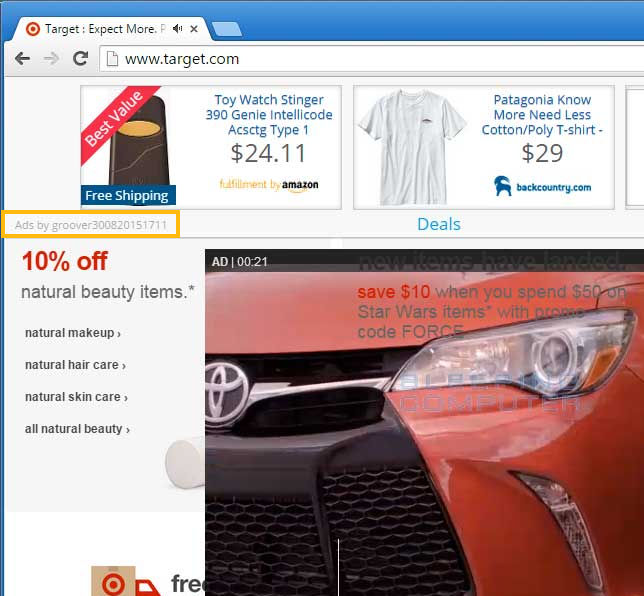Image resolution: width=644 pixels, height=596 pixels.
Task: Click the white T-shirt product image
Action: [x=412, y=147]
